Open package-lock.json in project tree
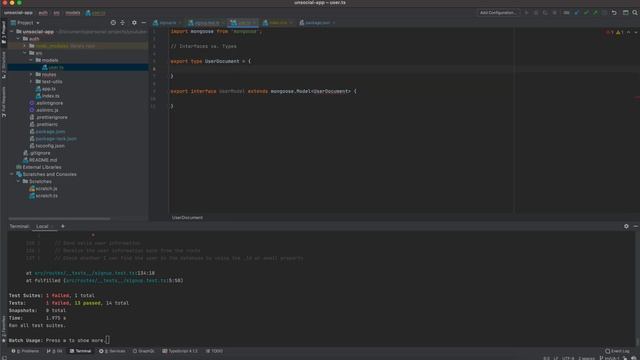Image resolution: width=640 pixels, height=360 pixels. (x=53, y=139)
